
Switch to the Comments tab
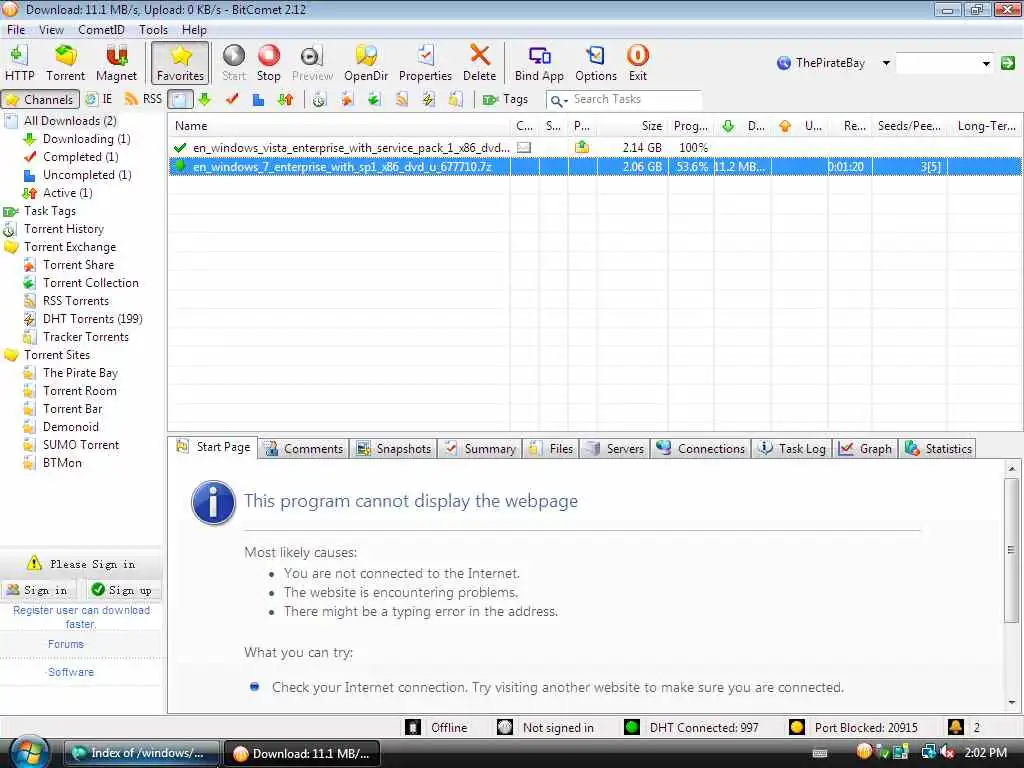point(304,449)
